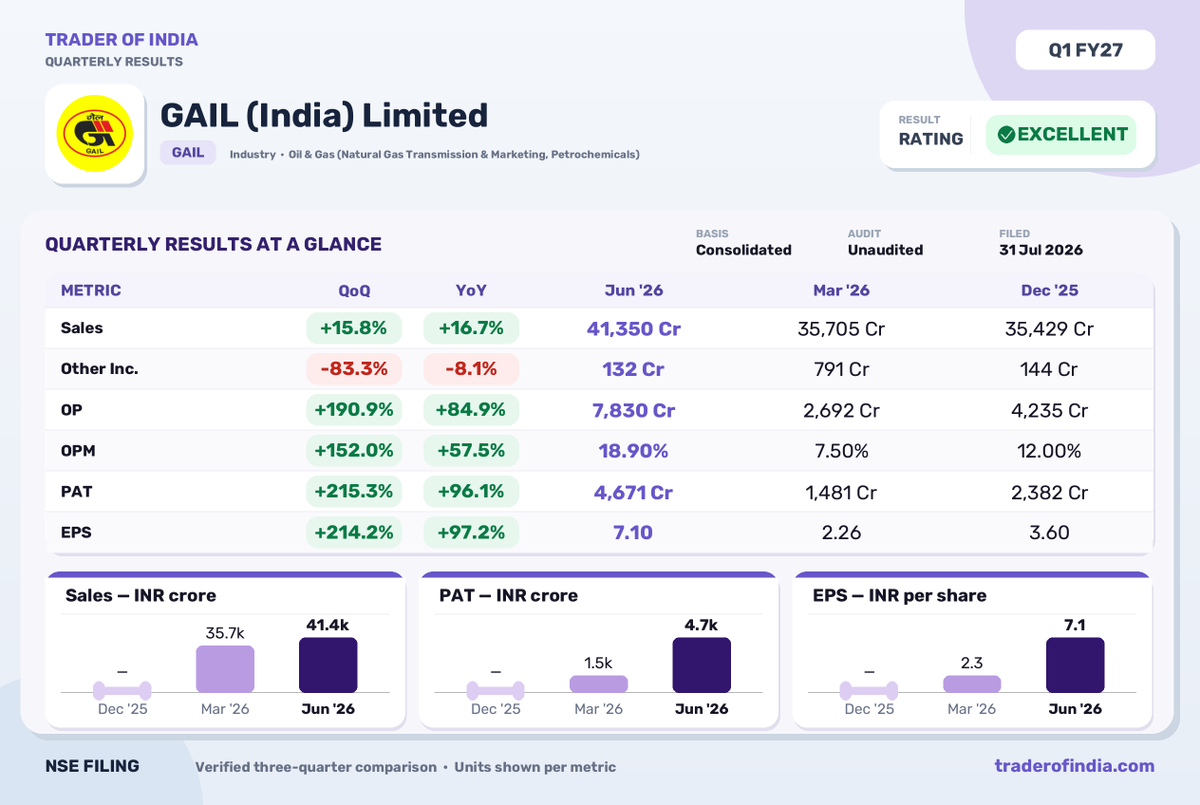The image size is (1200, 805).
Task: Click the Verified three-quarter comparison footer text
Action: click(316, 767)
